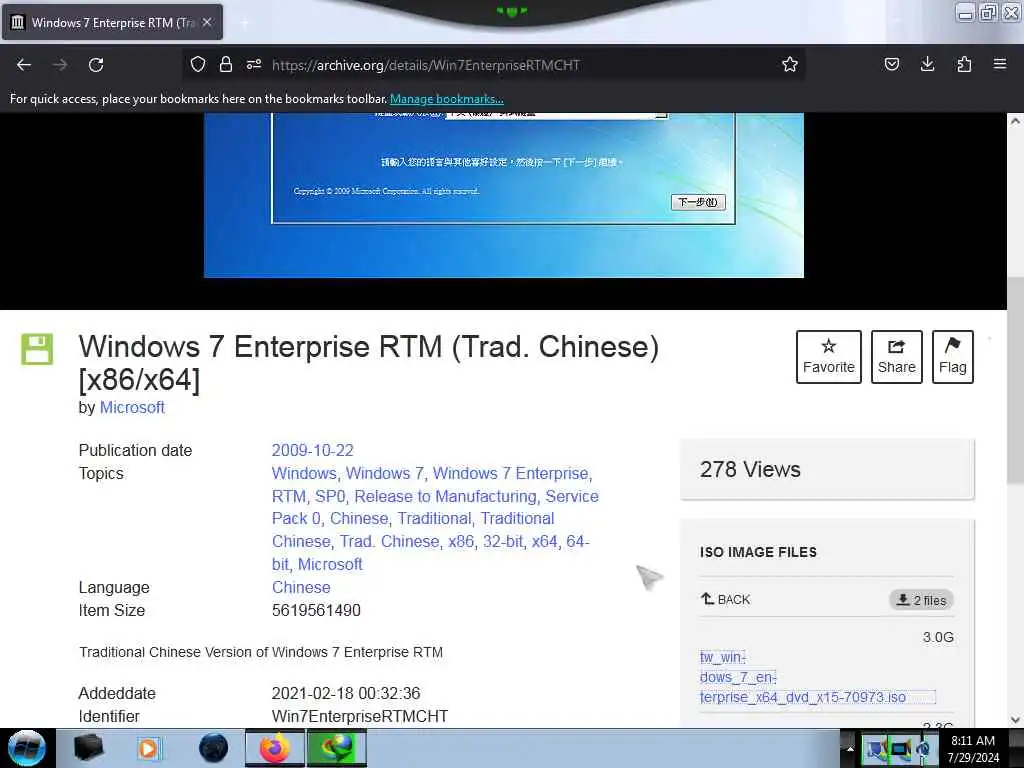Open the dark globe taskbar icon
1024x768 pixels.
coord(214,748)
